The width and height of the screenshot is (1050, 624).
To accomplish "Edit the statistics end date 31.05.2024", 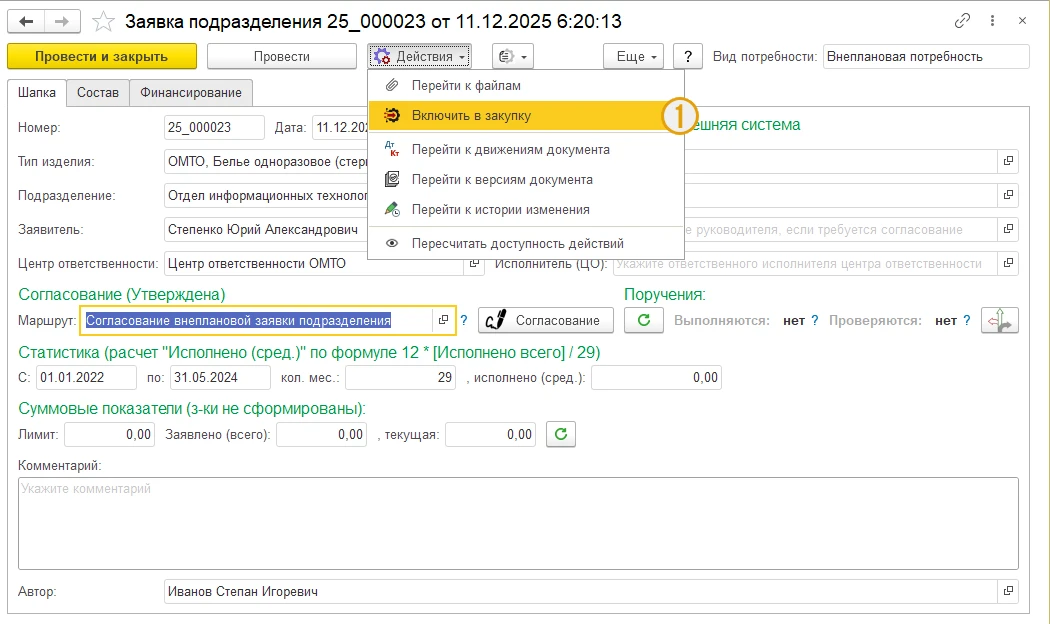I will point(220,378).
